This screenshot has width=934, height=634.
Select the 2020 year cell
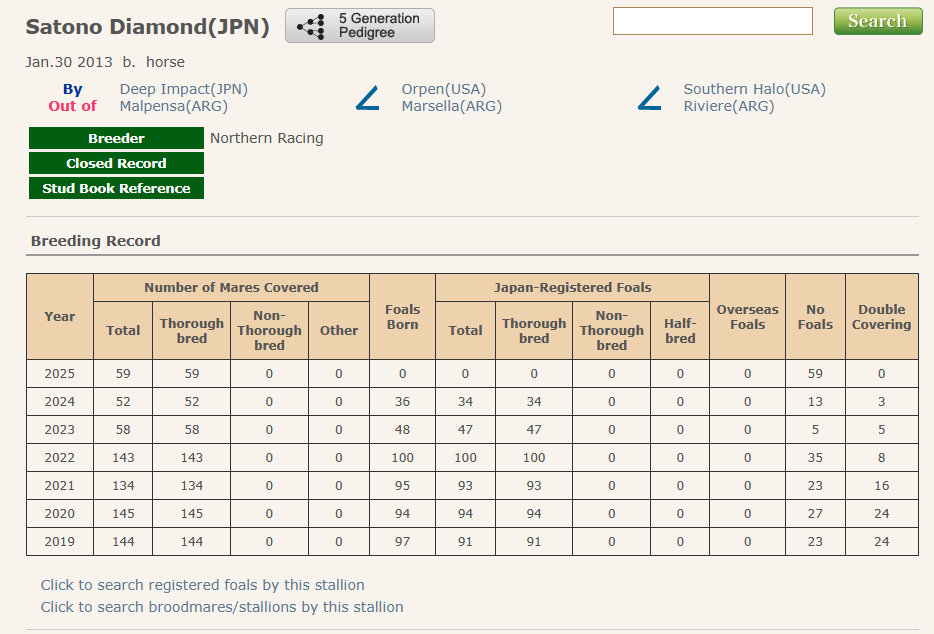pyautogui.click(x=60, y=514)
